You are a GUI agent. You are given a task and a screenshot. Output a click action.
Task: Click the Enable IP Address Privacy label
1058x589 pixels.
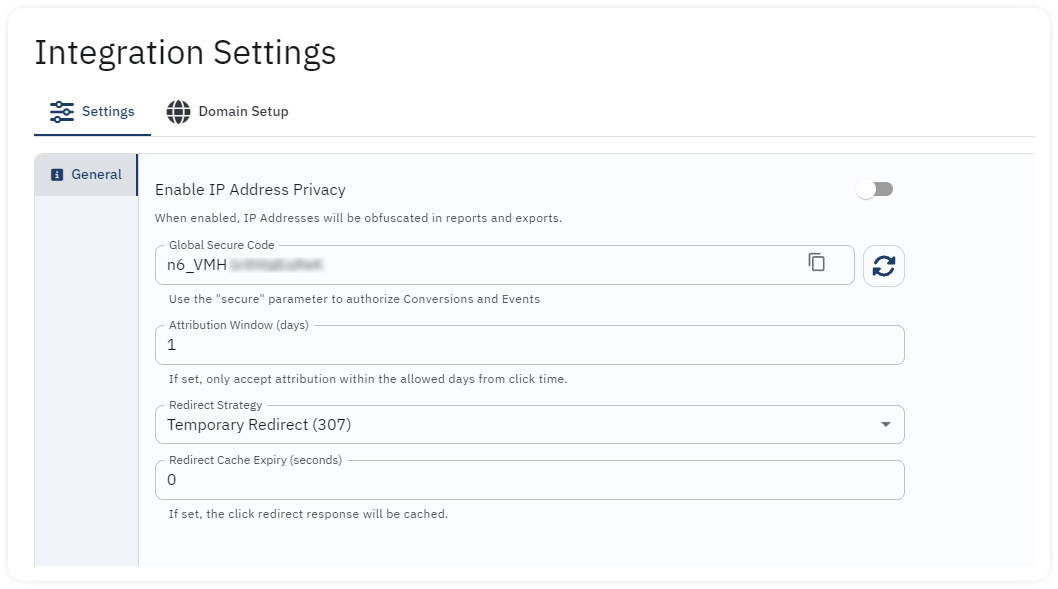click(x=250, y=190)
